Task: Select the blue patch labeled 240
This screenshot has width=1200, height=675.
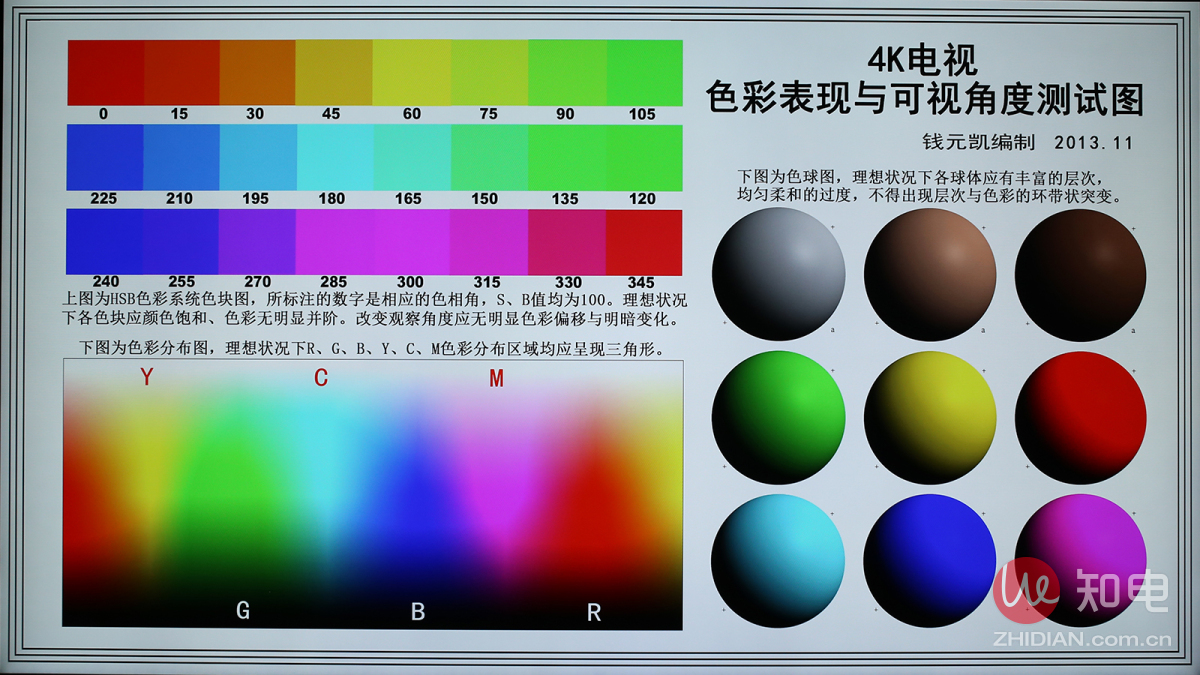Action: (x=104, y=241)
